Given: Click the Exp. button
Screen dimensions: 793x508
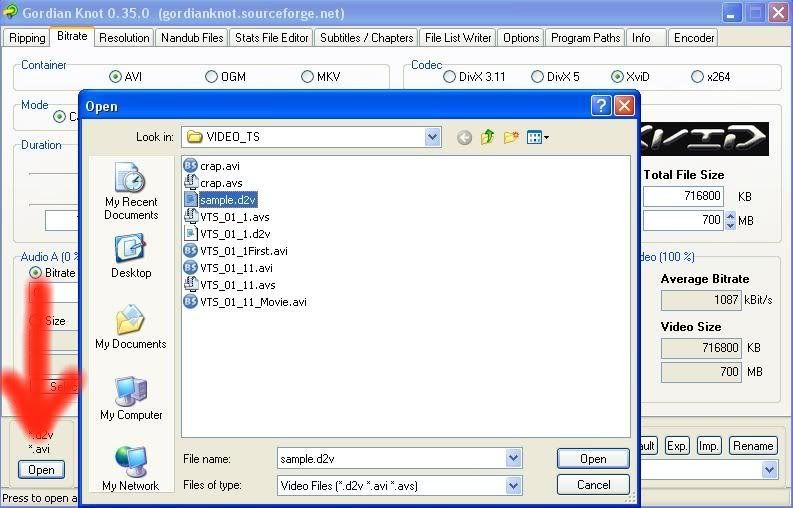Looking at the screenshot, I should pyautogui.click(x=677, y=446).
